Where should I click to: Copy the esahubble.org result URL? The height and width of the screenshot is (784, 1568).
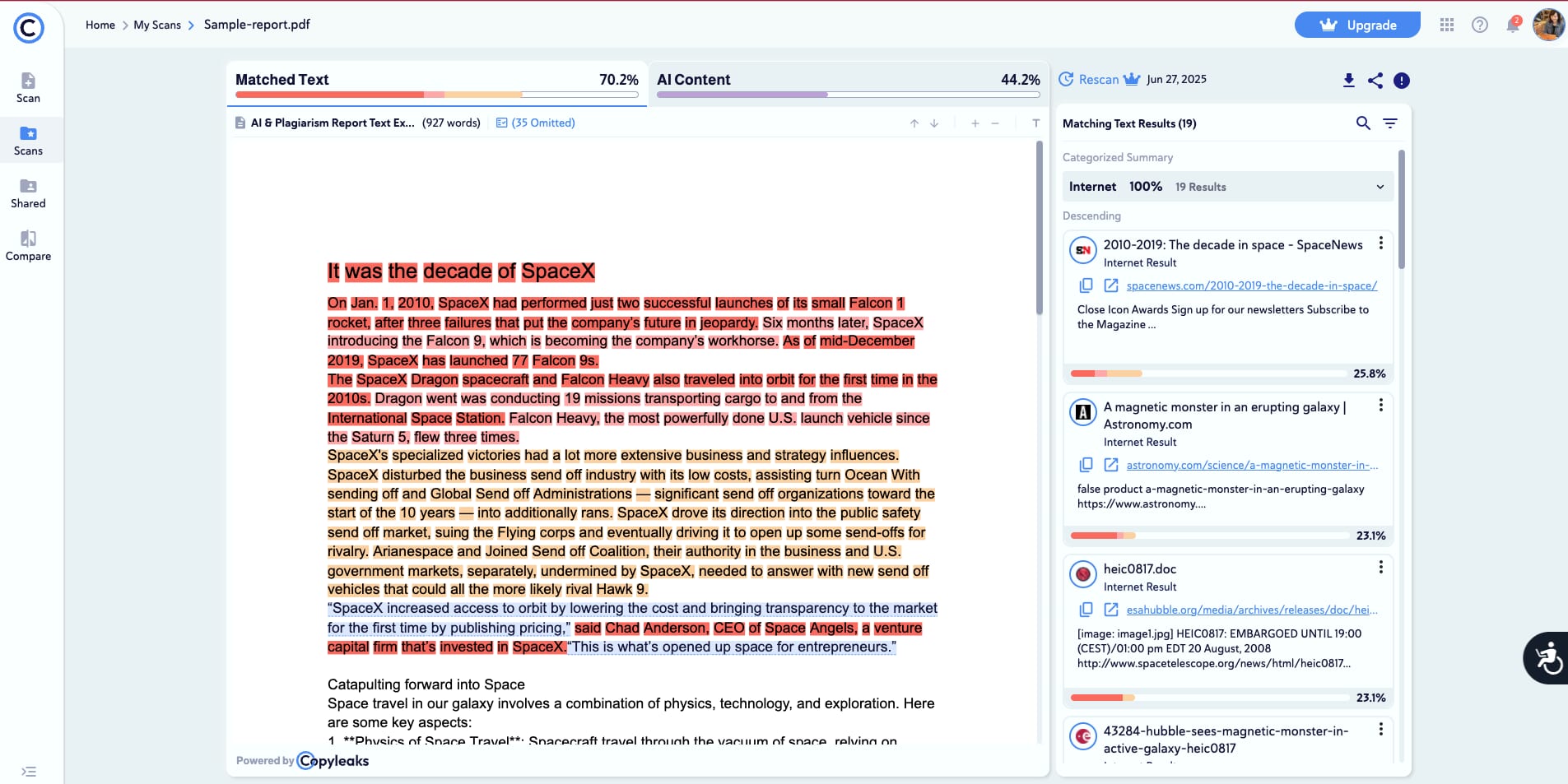pyautogui.click(x=1086, y=610)
